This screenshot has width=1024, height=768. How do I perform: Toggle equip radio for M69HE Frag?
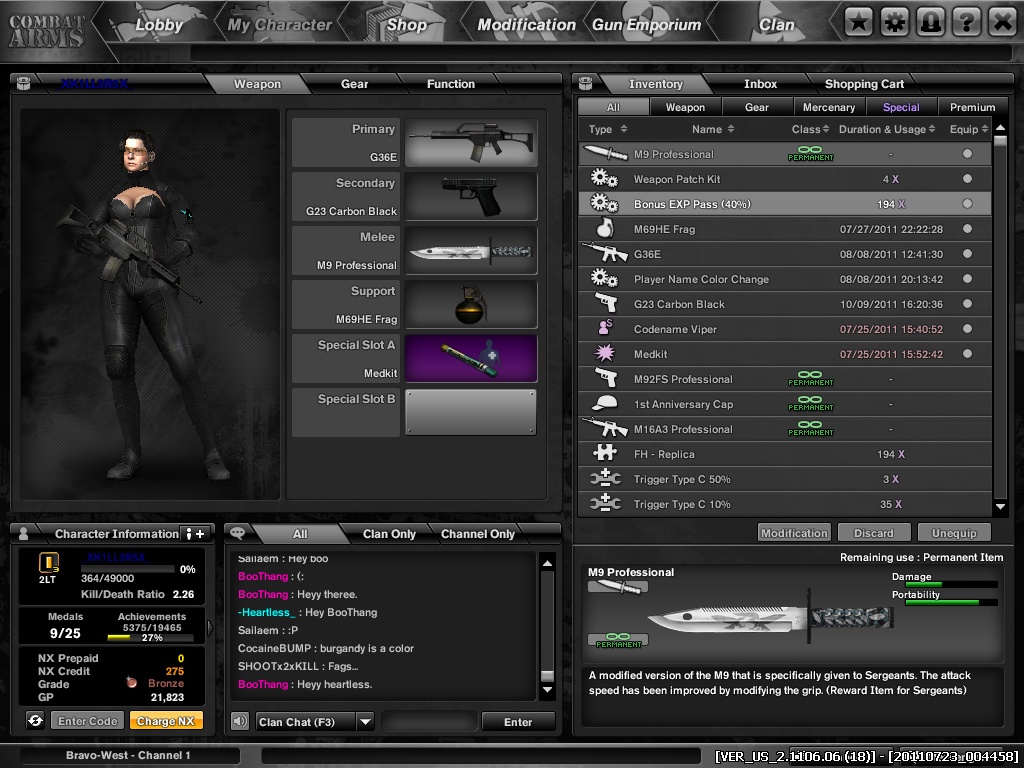click(967, 229)
